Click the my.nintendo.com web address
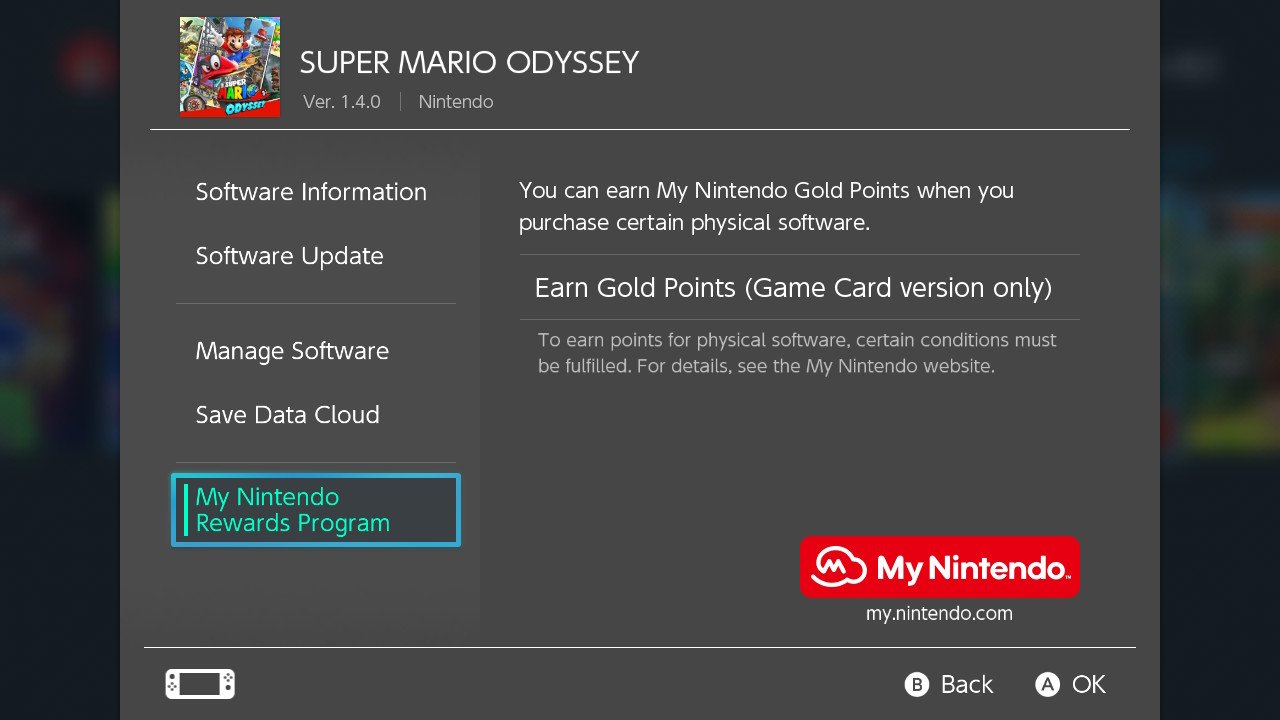Screen dimensions: 1280x720 [939, 614]
